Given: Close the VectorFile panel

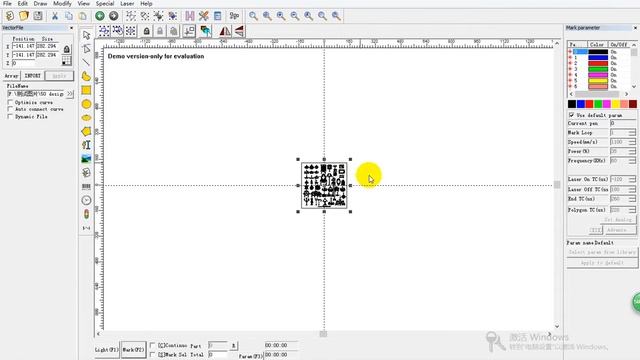Looking at the screenshot, I should click(72, 28).
